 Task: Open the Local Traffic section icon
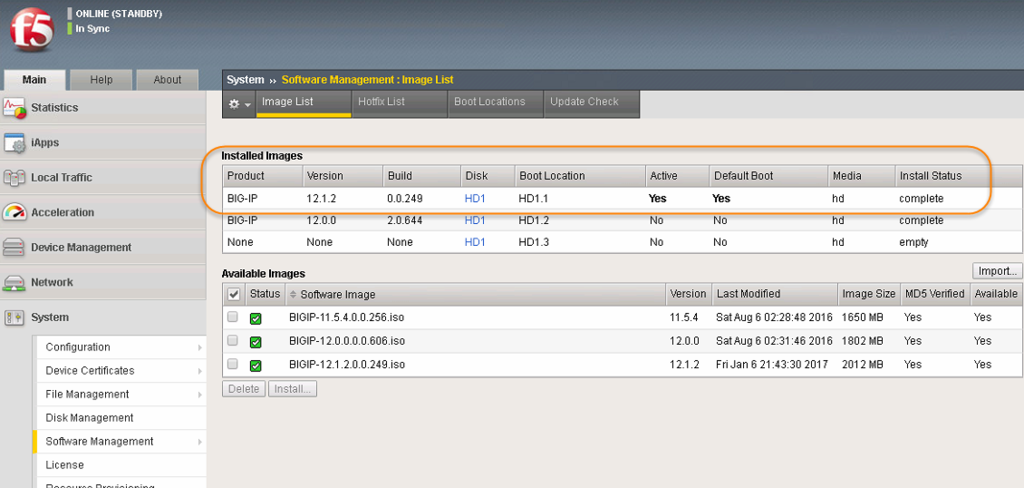pos(14,178)
